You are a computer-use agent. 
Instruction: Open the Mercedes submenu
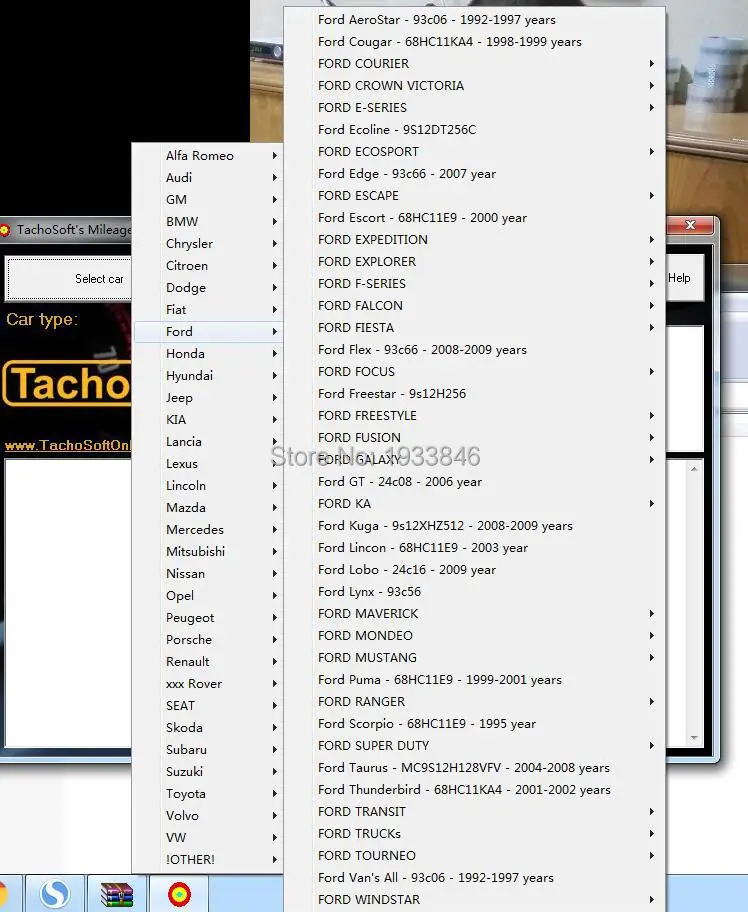pos(208,530)
